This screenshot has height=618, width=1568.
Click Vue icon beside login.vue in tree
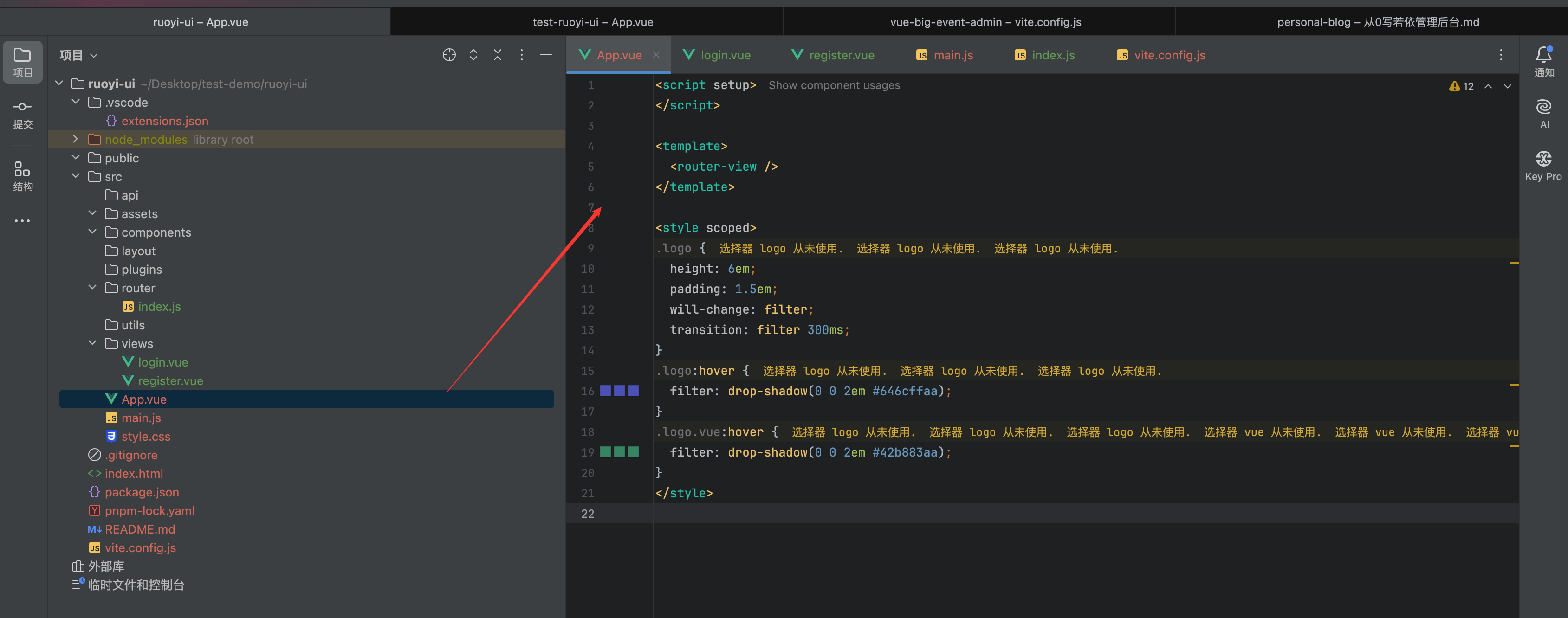(x=128, y=362)
